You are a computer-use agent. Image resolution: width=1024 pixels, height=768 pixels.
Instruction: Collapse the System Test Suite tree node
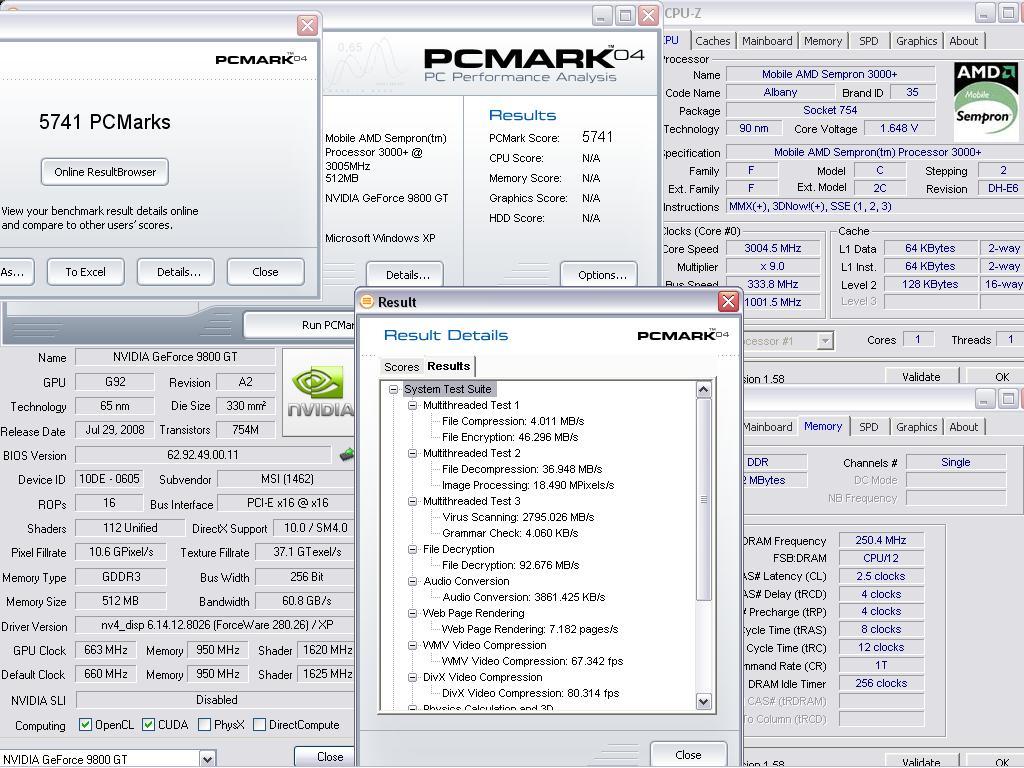pyautogui.click(x=393, y=389)
